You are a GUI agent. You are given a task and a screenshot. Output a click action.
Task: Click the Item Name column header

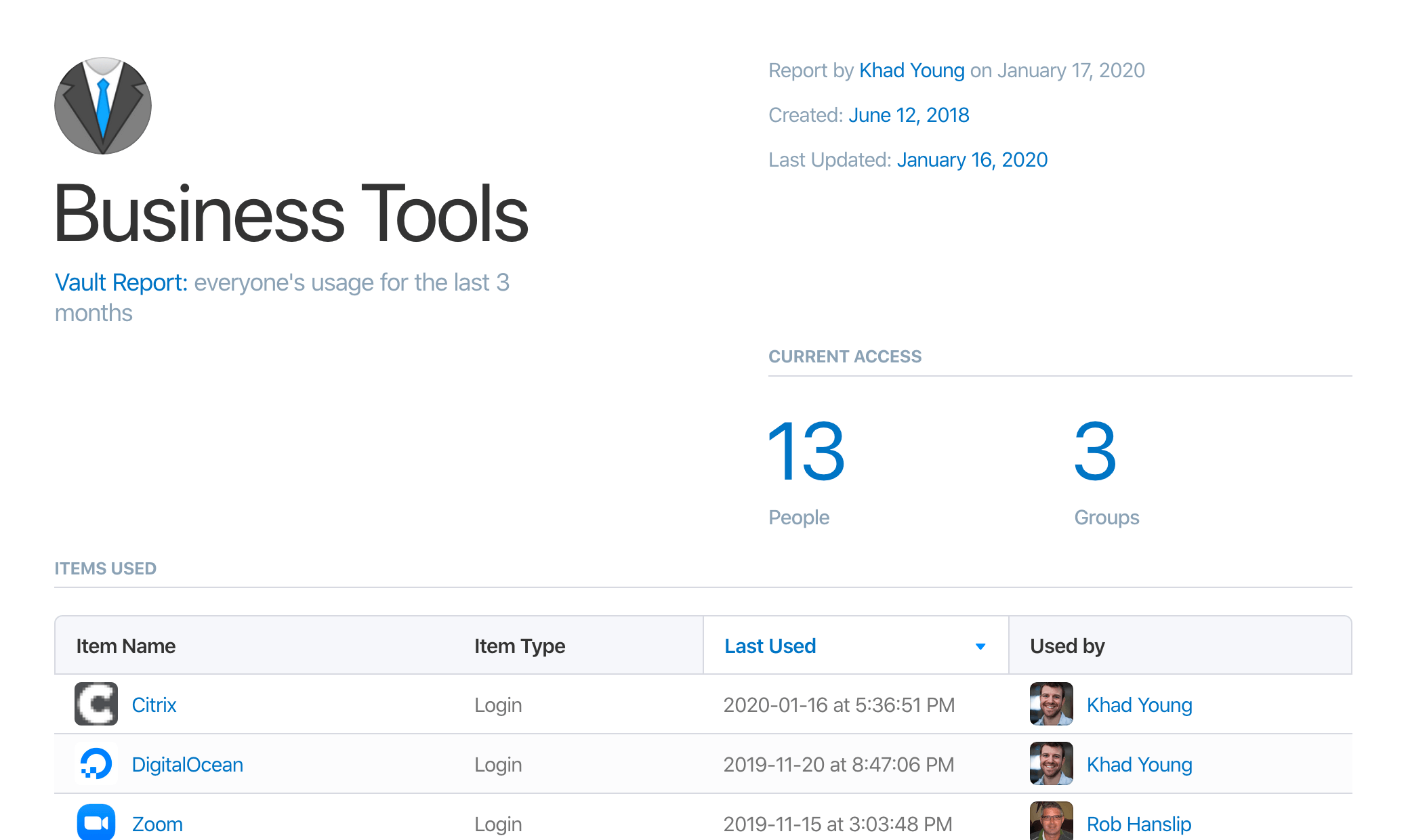[x=125, y=646]
